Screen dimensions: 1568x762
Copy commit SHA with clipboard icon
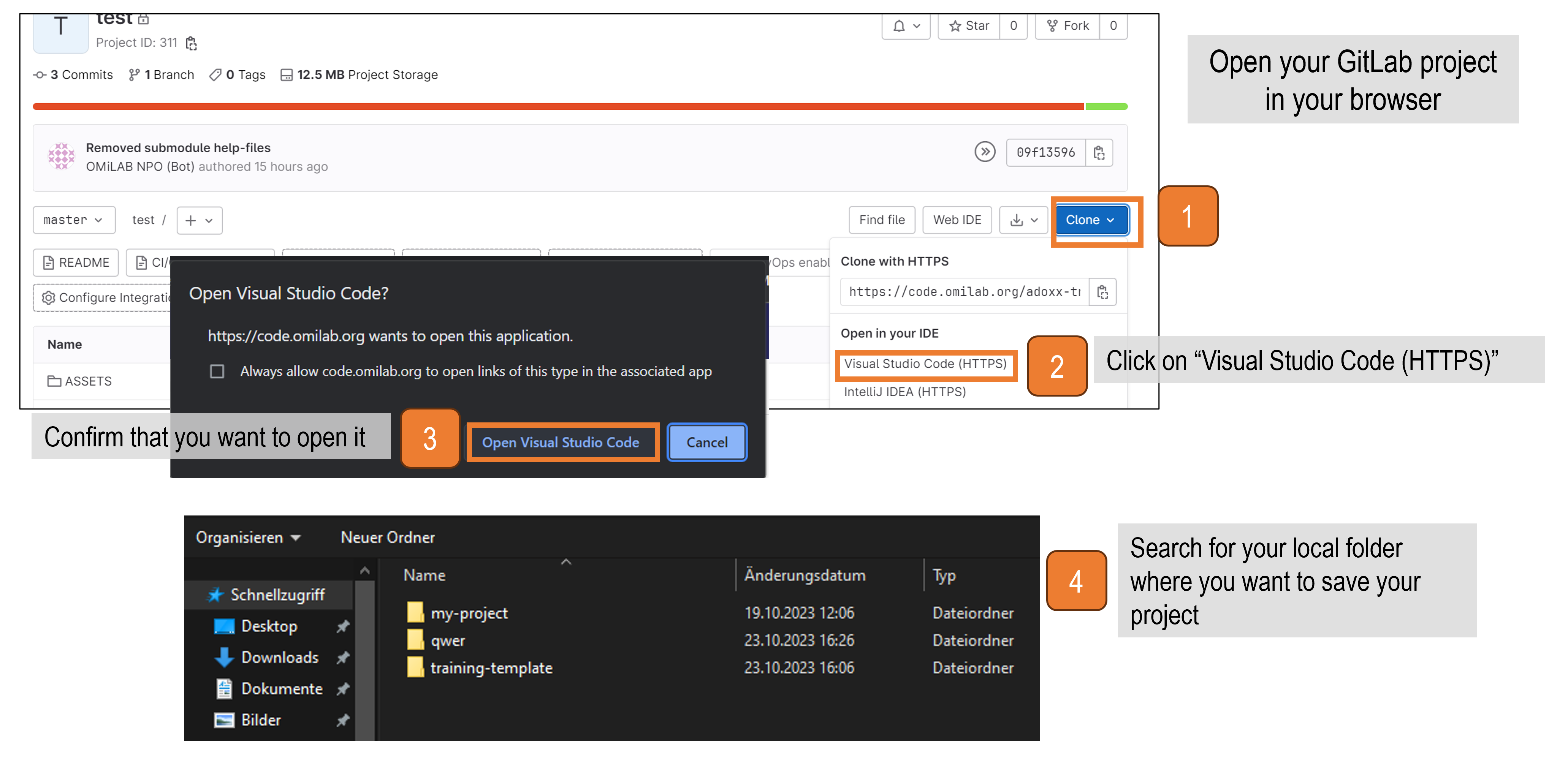coord(1099,152)
